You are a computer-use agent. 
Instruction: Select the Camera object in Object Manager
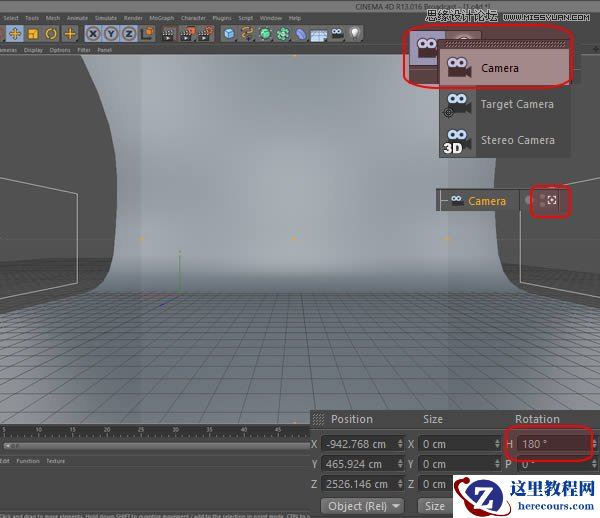[x=487, y=201]
